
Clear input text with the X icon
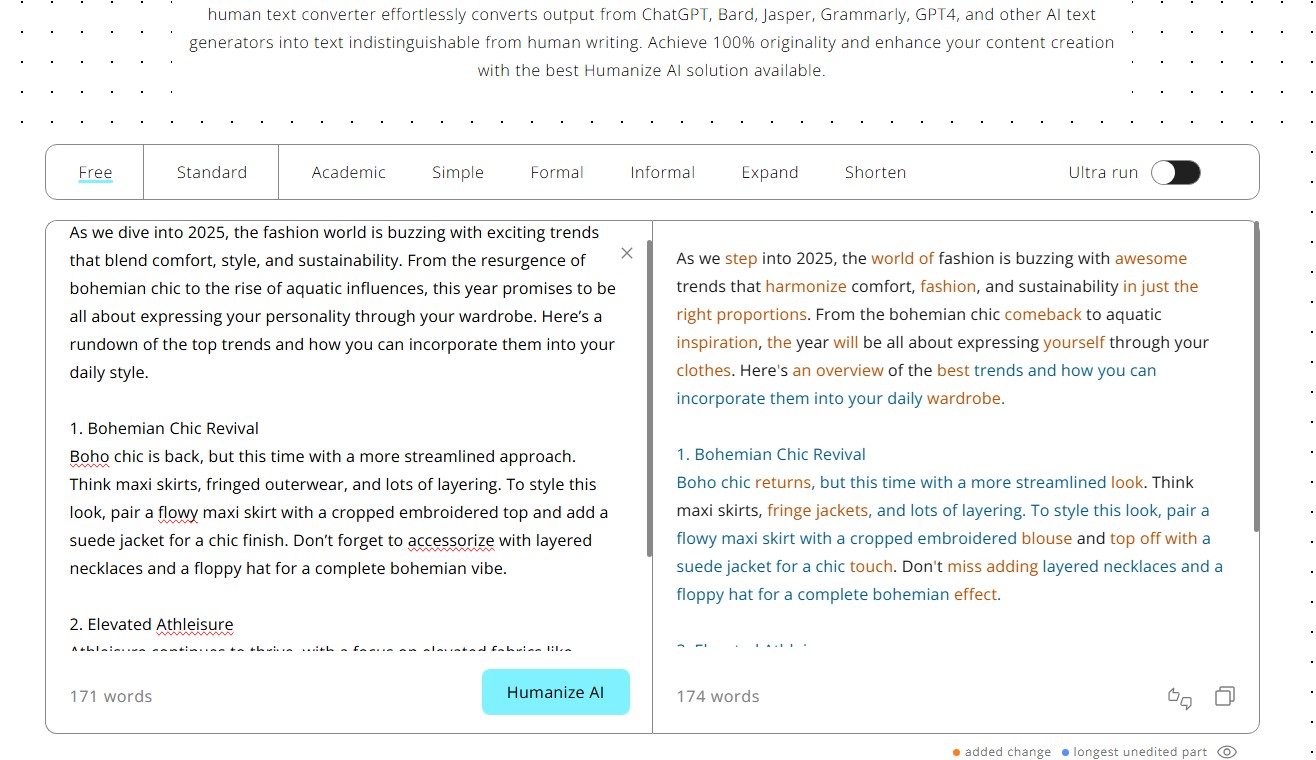627,253
